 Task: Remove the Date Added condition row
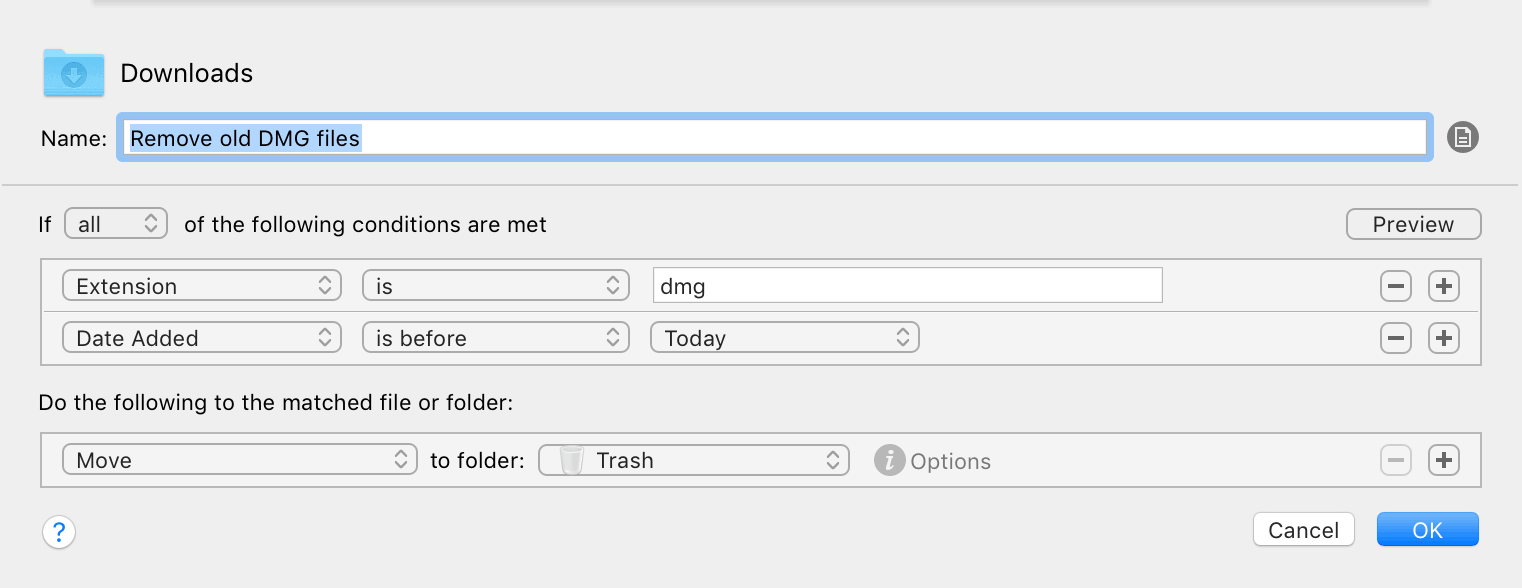pyautogui.click(x=1395, y=338)
